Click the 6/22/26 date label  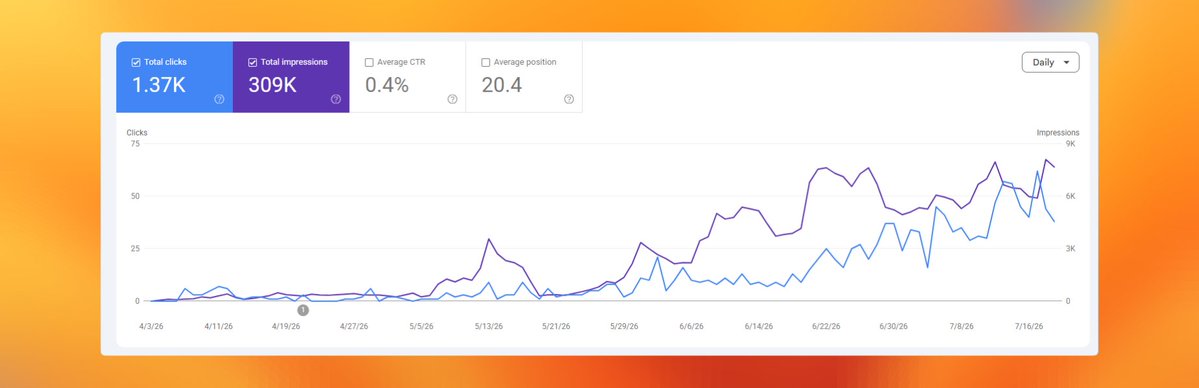tap(827, 326)
